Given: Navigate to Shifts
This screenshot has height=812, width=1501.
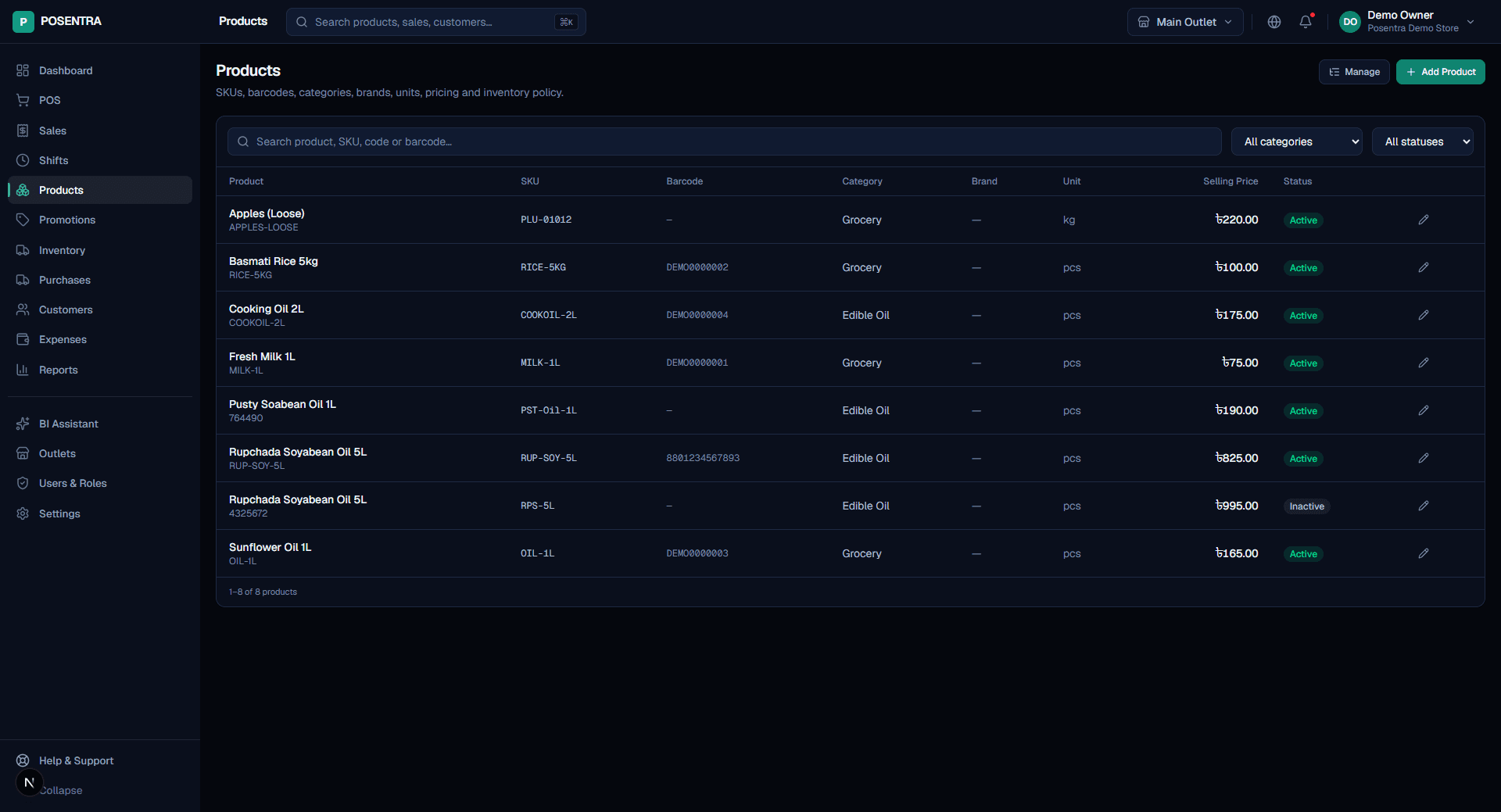Looking at the screenshot, I should tap(100, 160).
